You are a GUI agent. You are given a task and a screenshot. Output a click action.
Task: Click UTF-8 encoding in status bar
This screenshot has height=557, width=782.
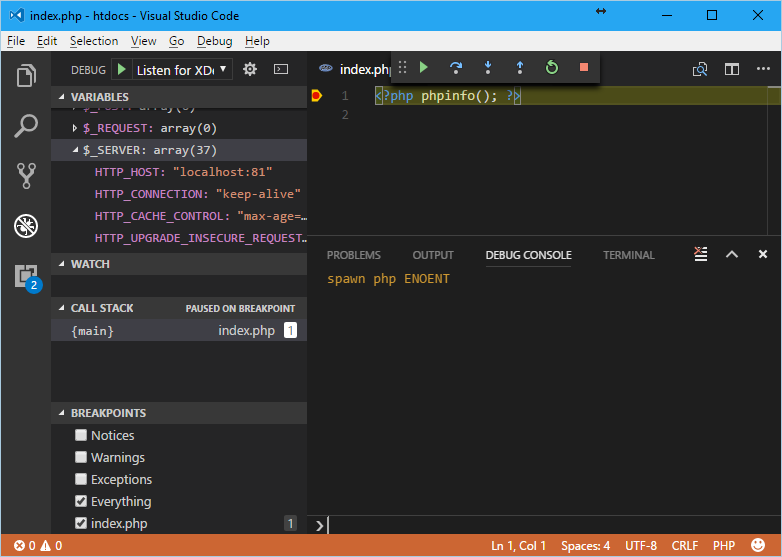[x=641, y=546]
